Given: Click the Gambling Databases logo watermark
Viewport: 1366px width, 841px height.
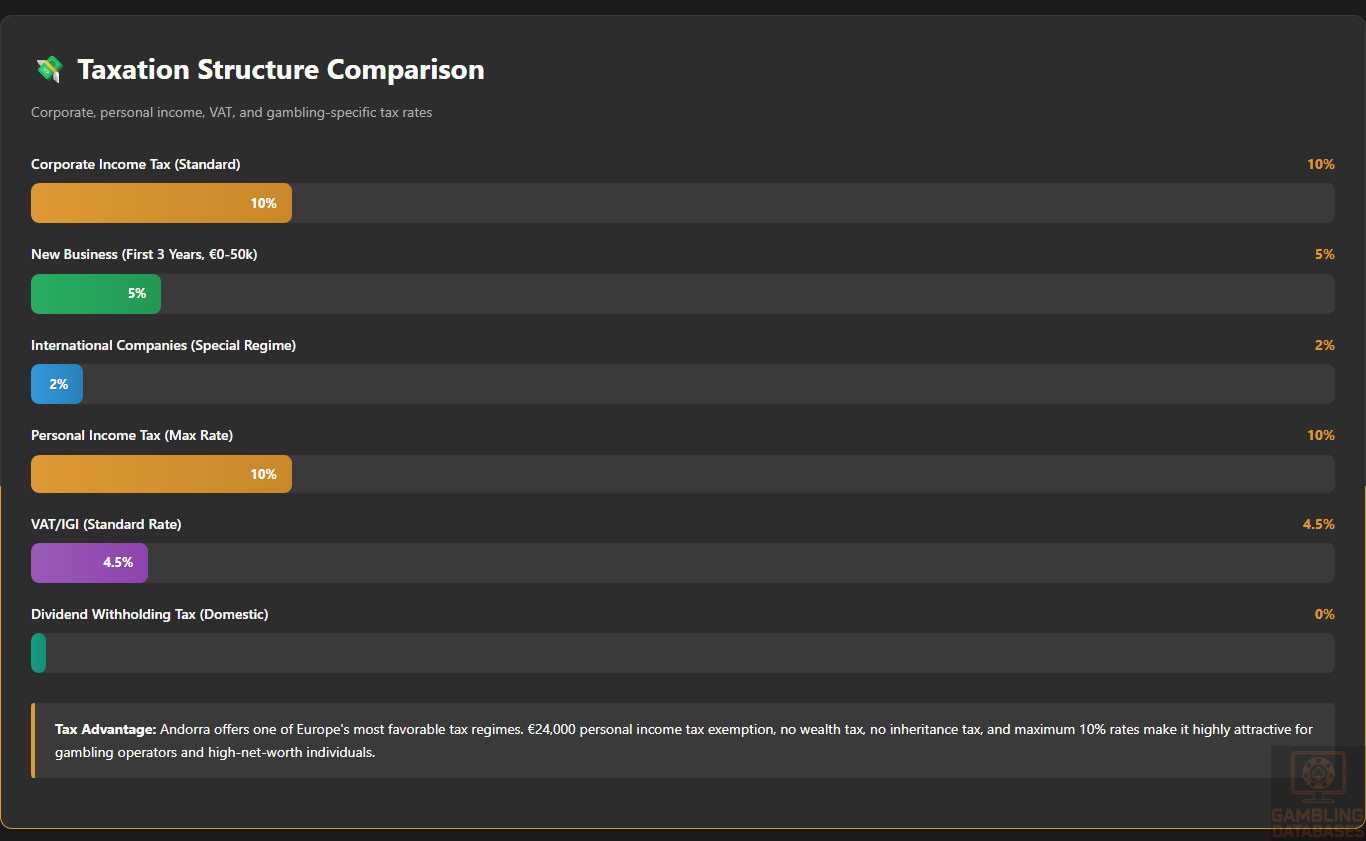Looking at the screenshot, I should (x=1317, y=792).
